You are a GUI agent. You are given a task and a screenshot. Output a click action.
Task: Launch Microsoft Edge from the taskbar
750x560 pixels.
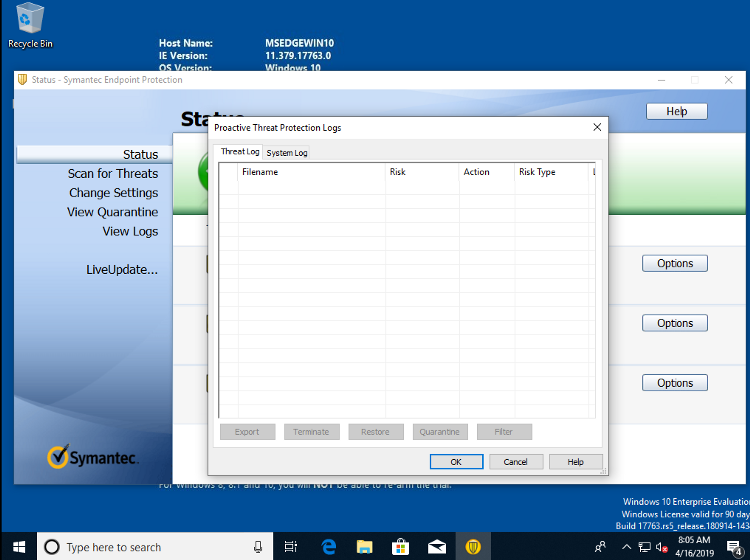[x=329, y=547]
